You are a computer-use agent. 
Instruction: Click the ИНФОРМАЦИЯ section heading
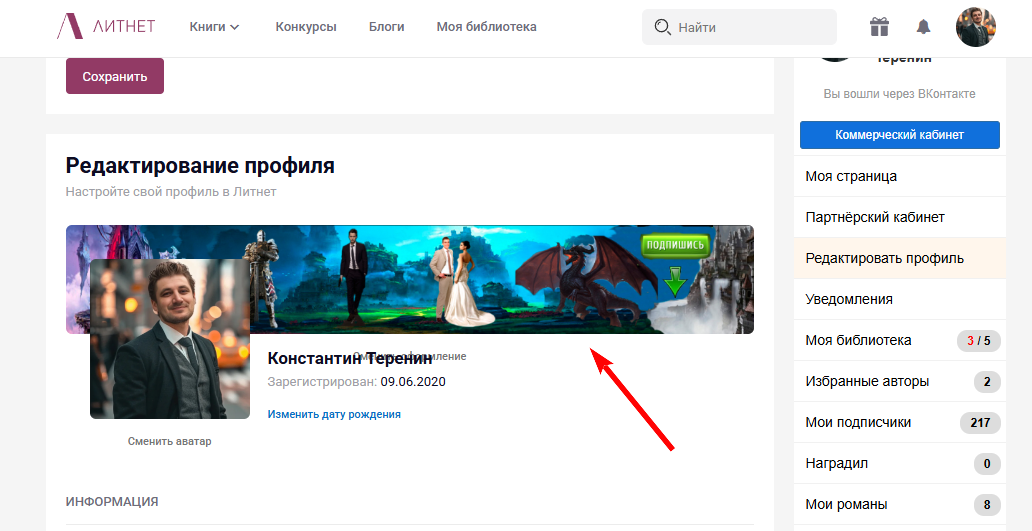point(112,501)
